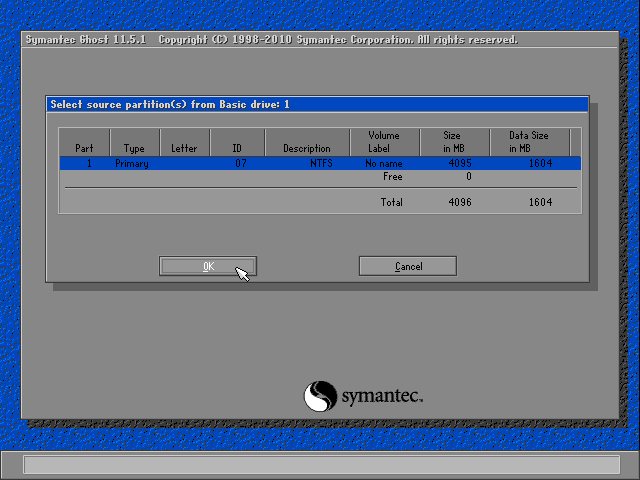
Task: Select partition 1 Primary NTFS row
Action: tap(320, 163)
